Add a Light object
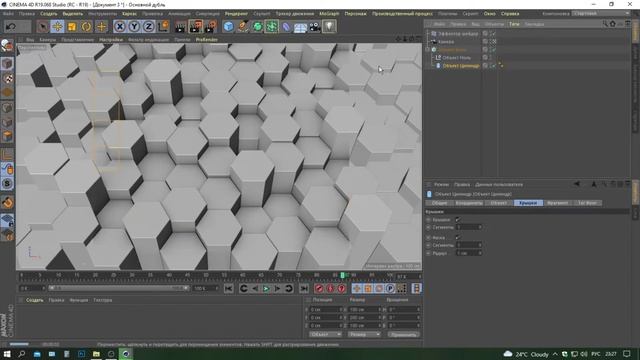Viewport: 640px width, 360px height. pyautogui.click(x=329, y=27)
